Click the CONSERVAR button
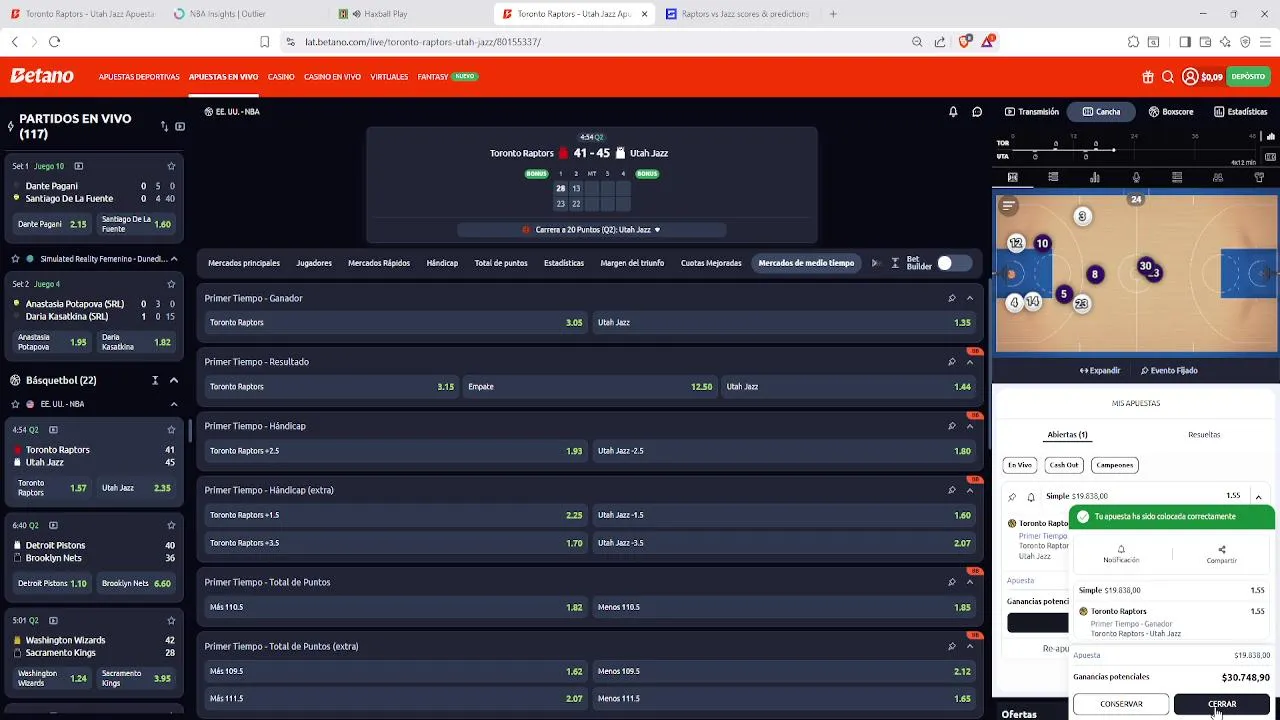This screenshot has height=720, width=1280. 1121,704
